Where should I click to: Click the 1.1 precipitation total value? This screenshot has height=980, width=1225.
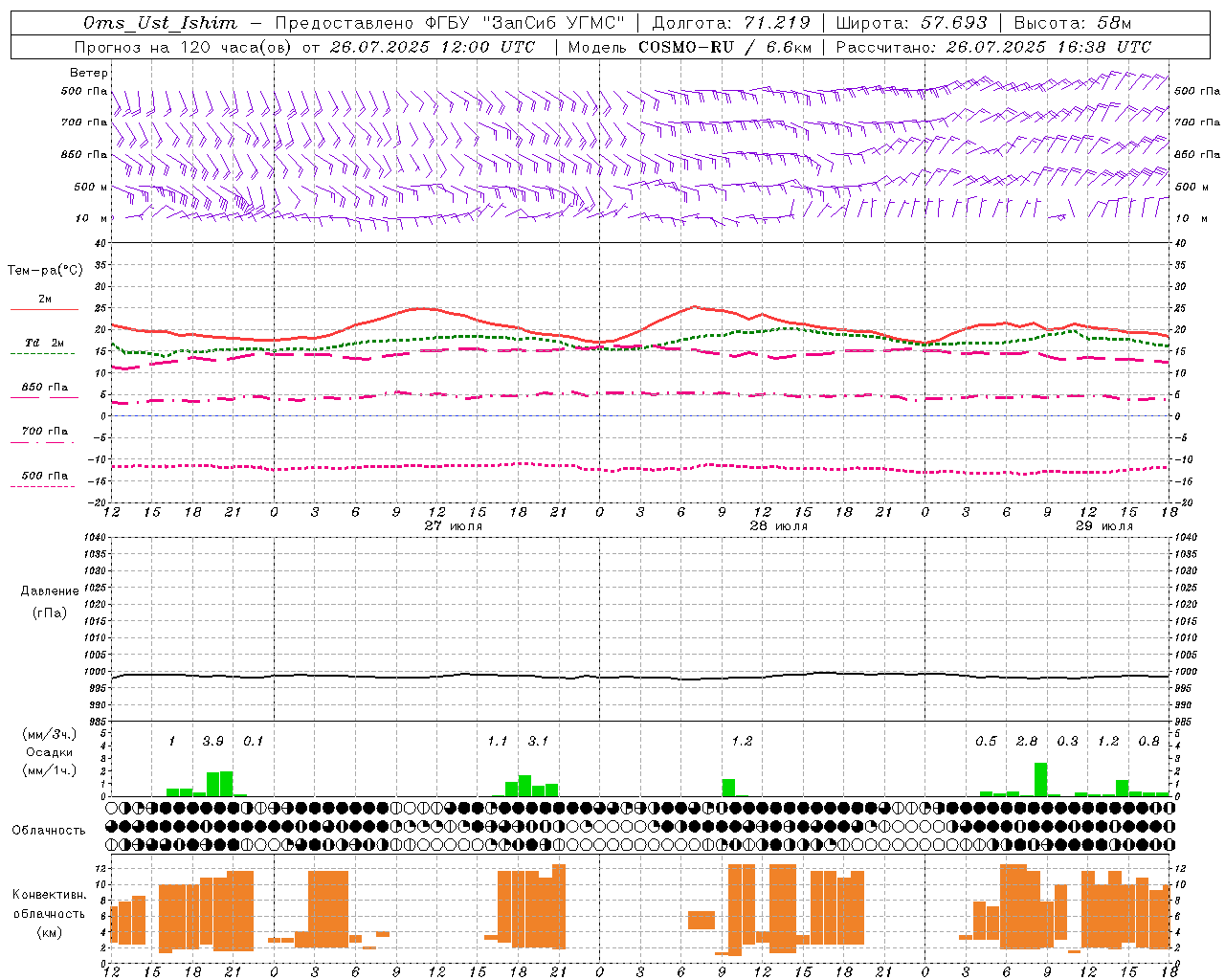coord(498,742)
